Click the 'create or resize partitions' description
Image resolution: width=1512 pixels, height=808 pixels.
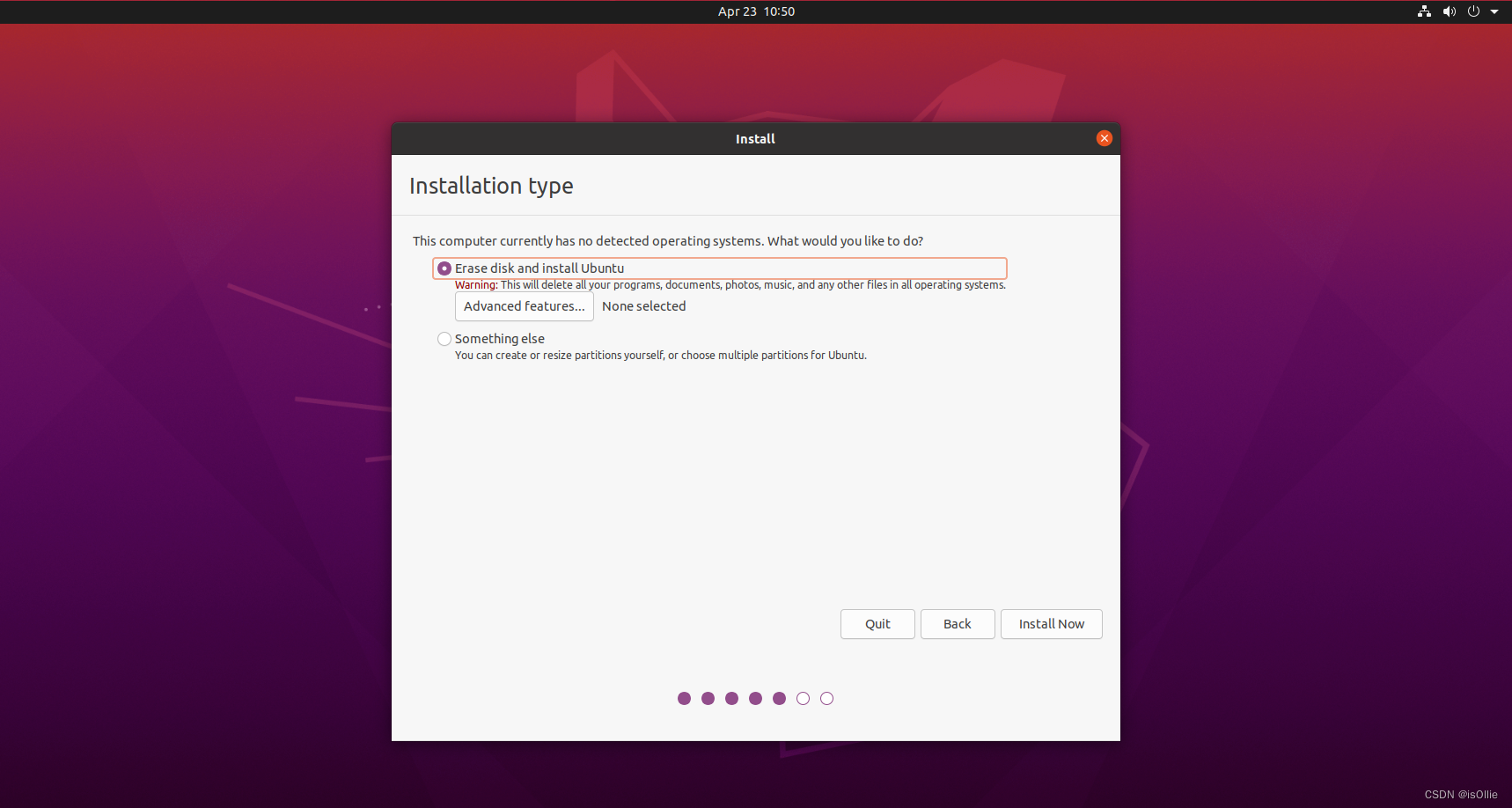pos(661,356)
